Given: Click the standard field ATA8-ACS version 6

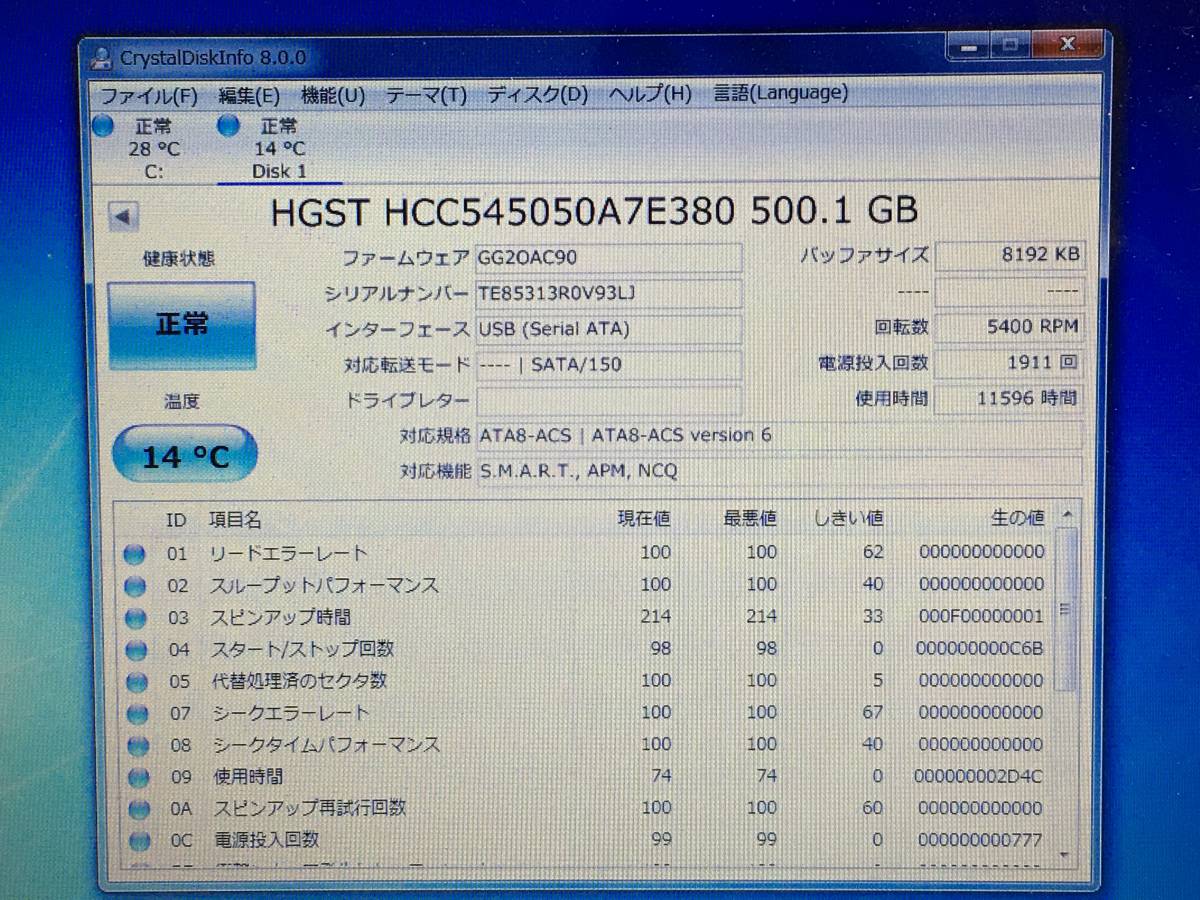Looking at the screenshot, I should pyautogui.click(x=780, y=436).
